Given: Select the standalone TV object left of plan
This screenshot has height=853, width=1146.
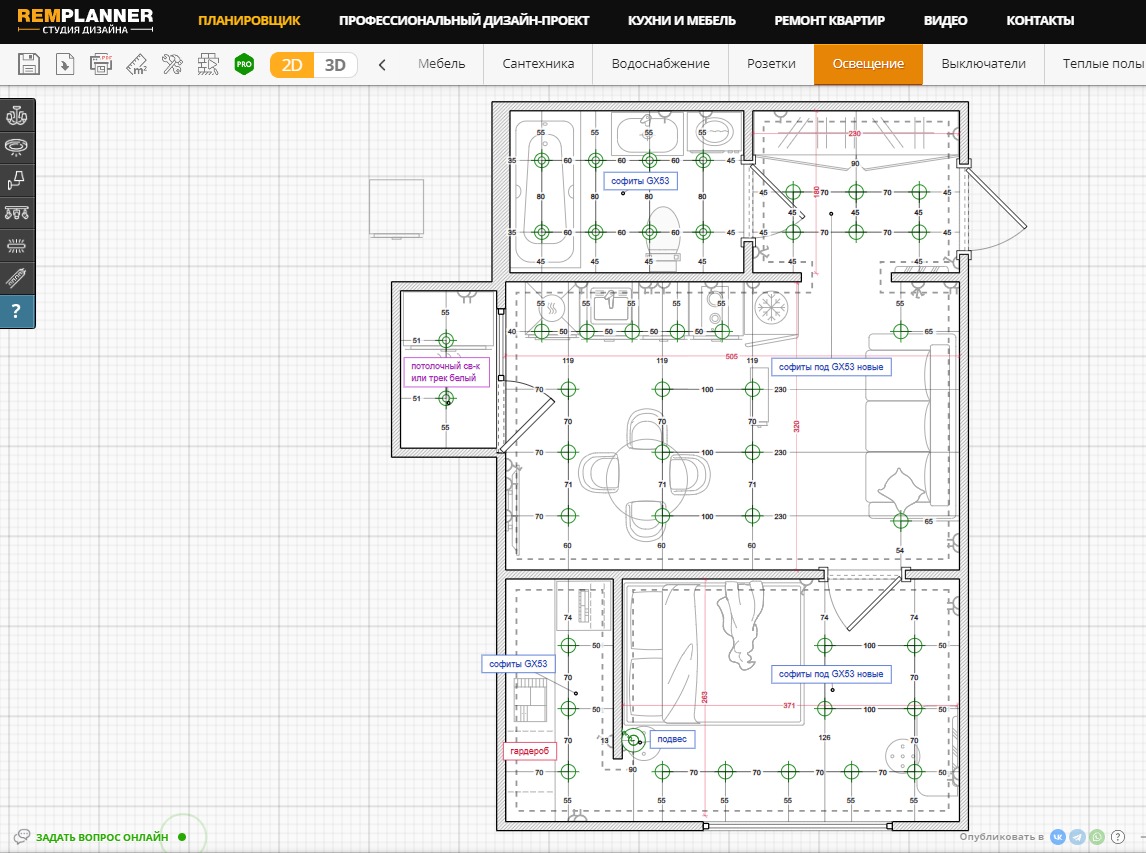Looking at the screenshot, I should pyautogui.click(x=396, y=209).
